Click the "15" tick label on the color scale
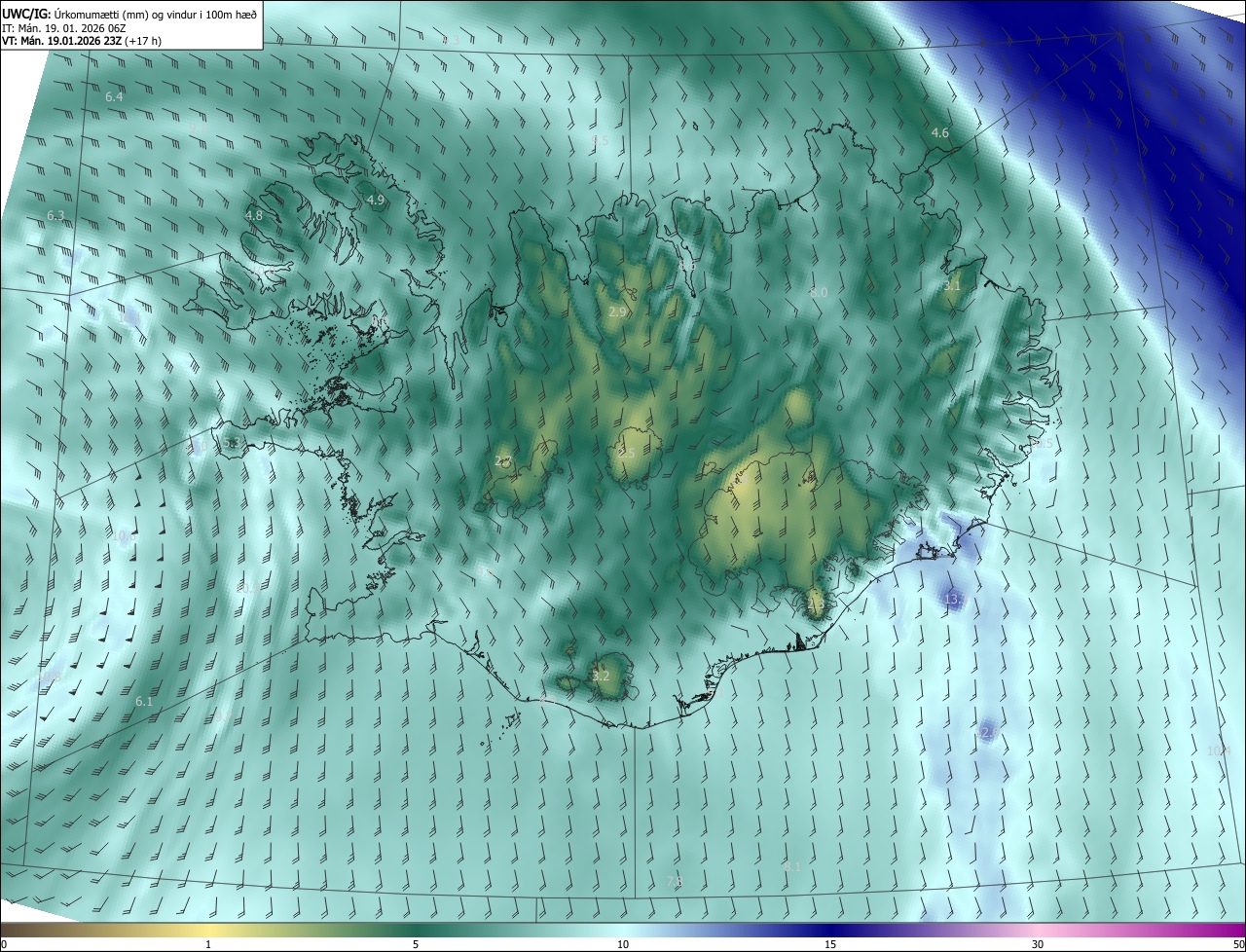Viewport: 1246px width, 952px height. [830, 944]
